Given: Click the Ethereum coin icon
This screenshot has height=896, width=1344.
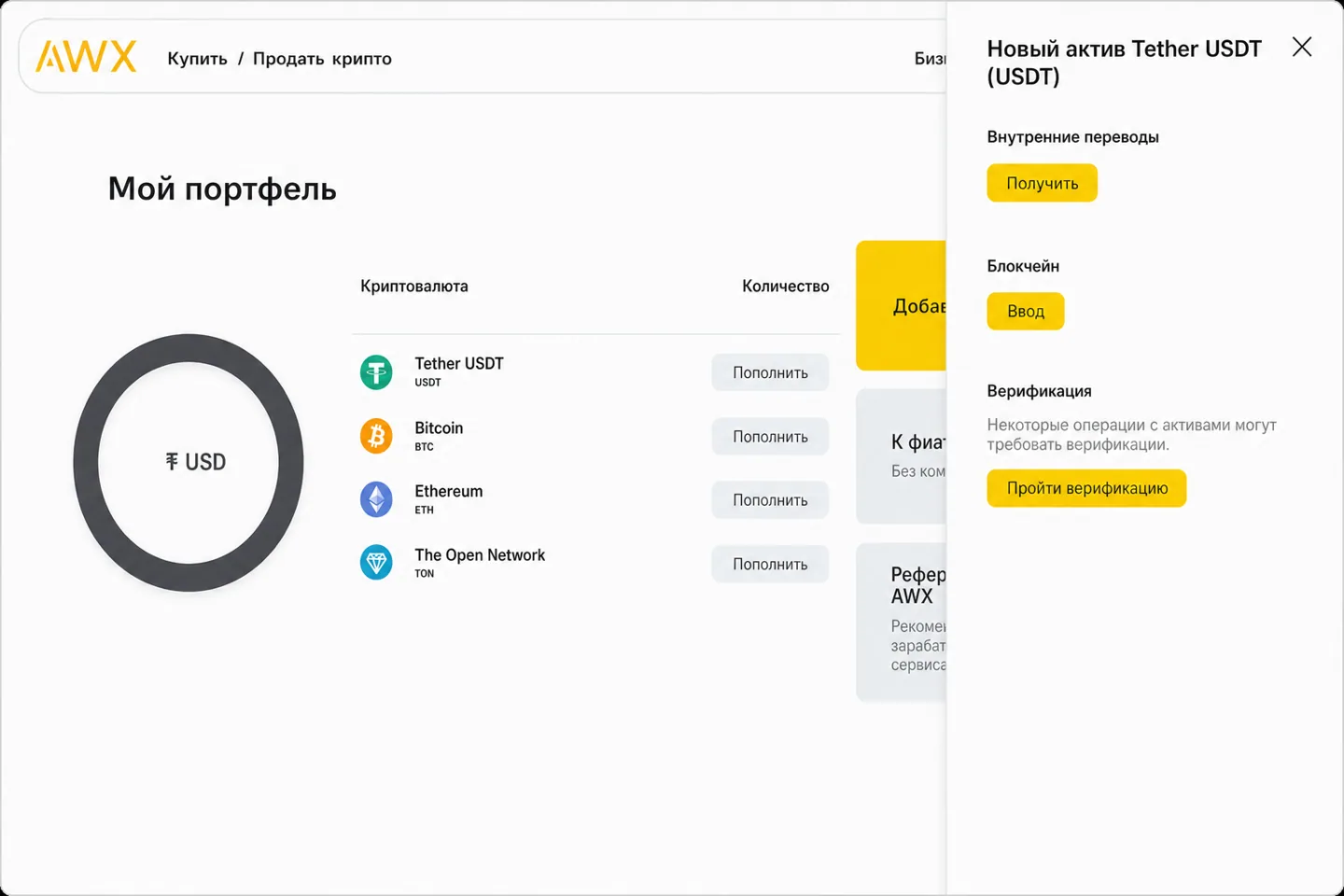Looking at the screenshot, I should (x=376, y=499).
